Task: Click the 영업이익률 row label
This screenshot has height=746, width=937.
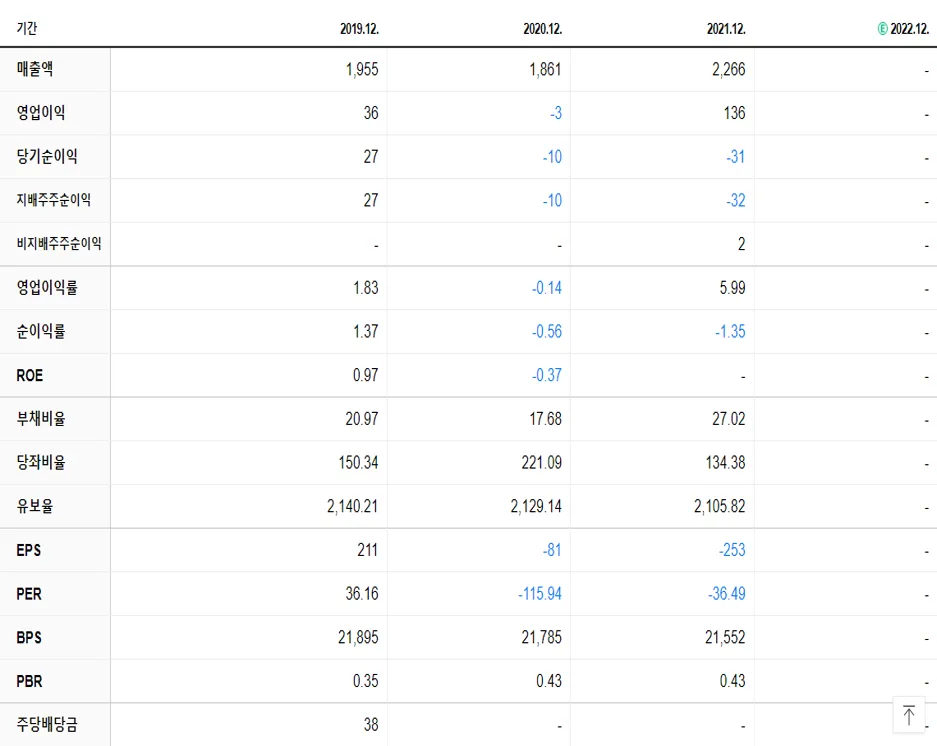Action: [47, 288]
